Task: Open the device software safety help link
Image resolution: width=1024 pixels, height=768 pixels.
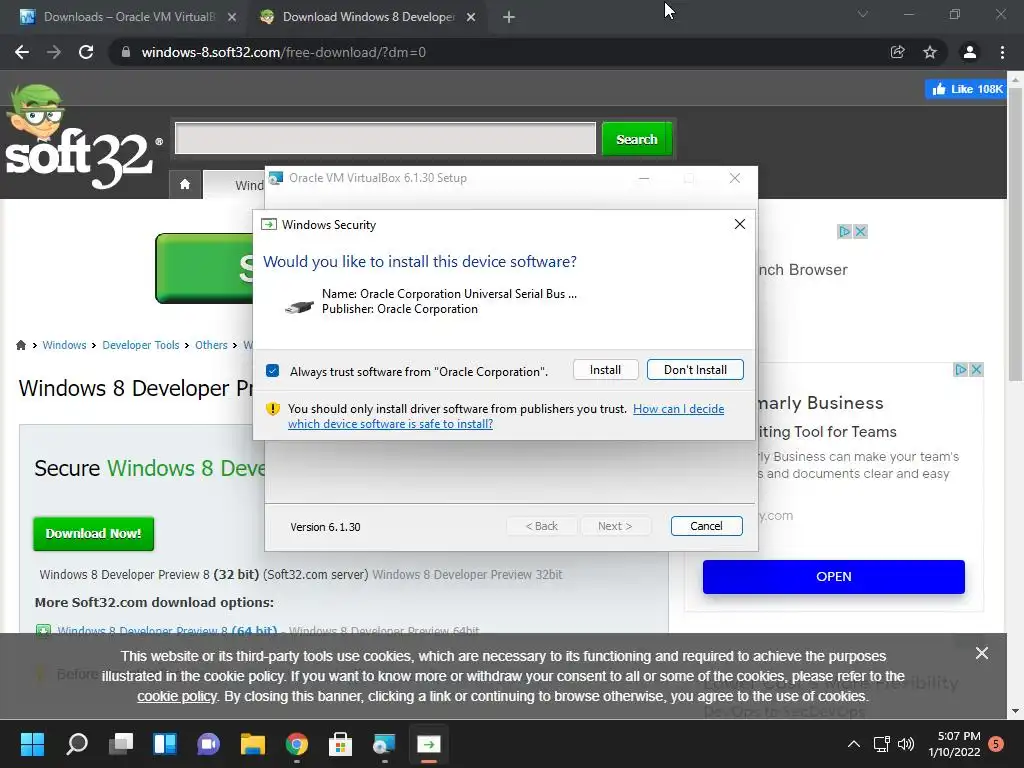Action: (506, 416)
